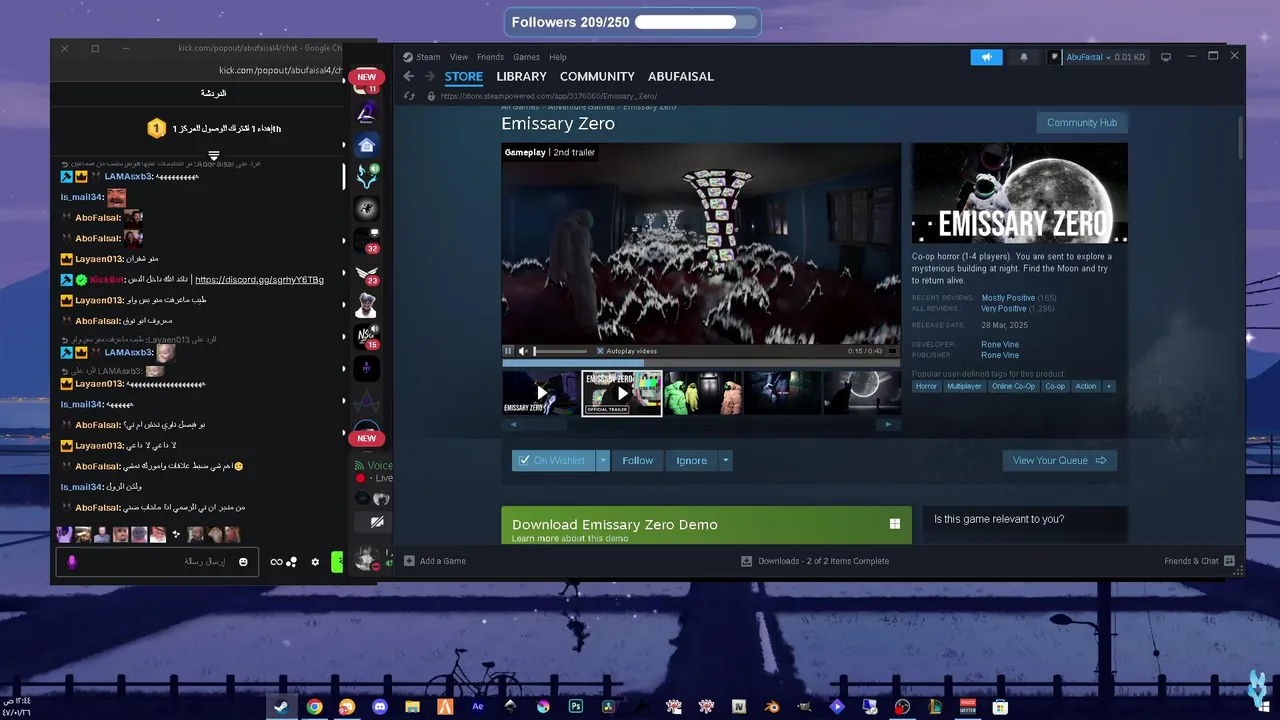Open the emoji picker in Kick chat

pos(243,562)
